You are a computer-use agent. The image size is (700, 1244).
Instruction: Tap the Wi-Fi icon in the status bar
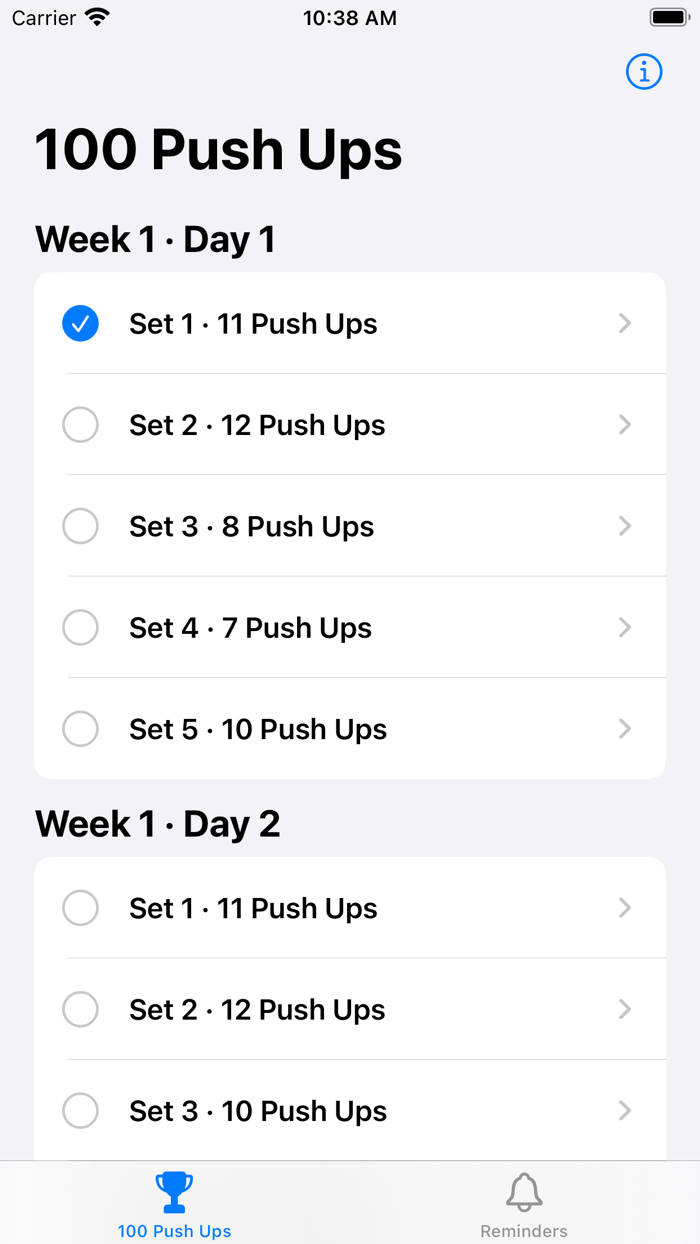click(x=97, y=17)
